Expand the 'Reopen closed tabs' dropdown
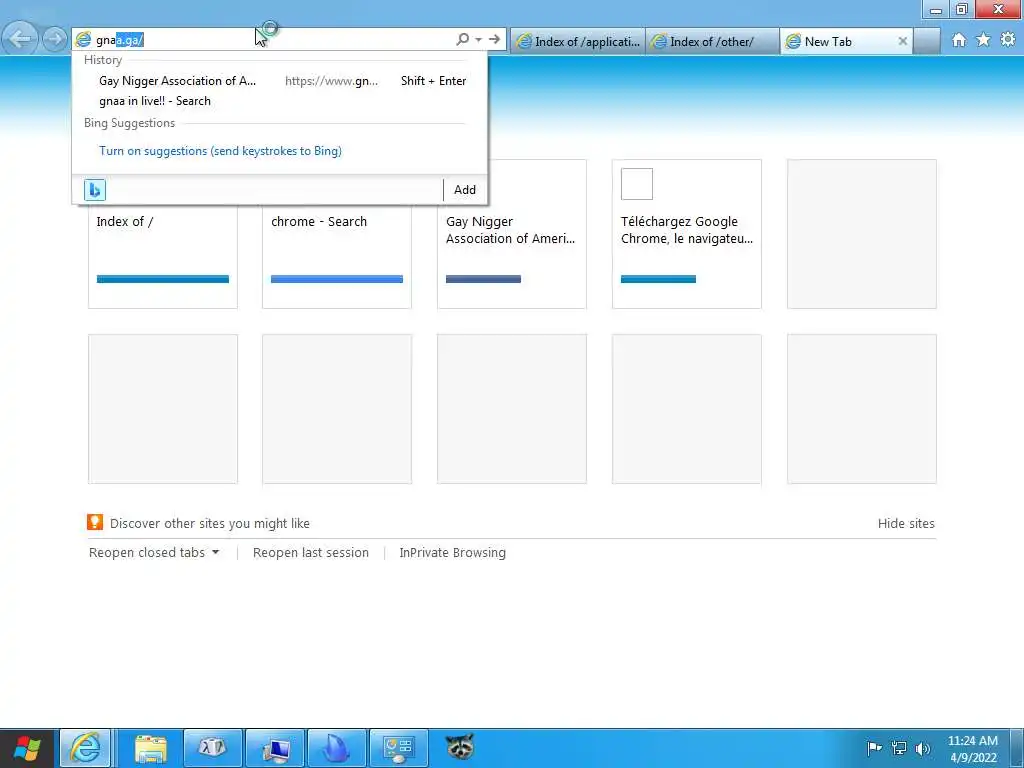1024x768 pixels. pos(154,553)
